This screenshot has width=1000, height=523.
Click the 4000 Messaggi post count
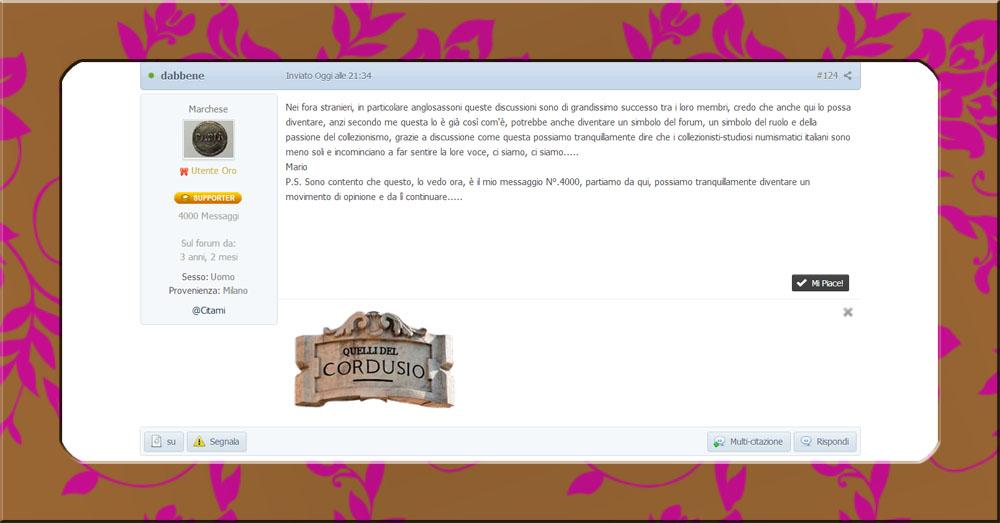pyautogui.click(x=208, y=216)
